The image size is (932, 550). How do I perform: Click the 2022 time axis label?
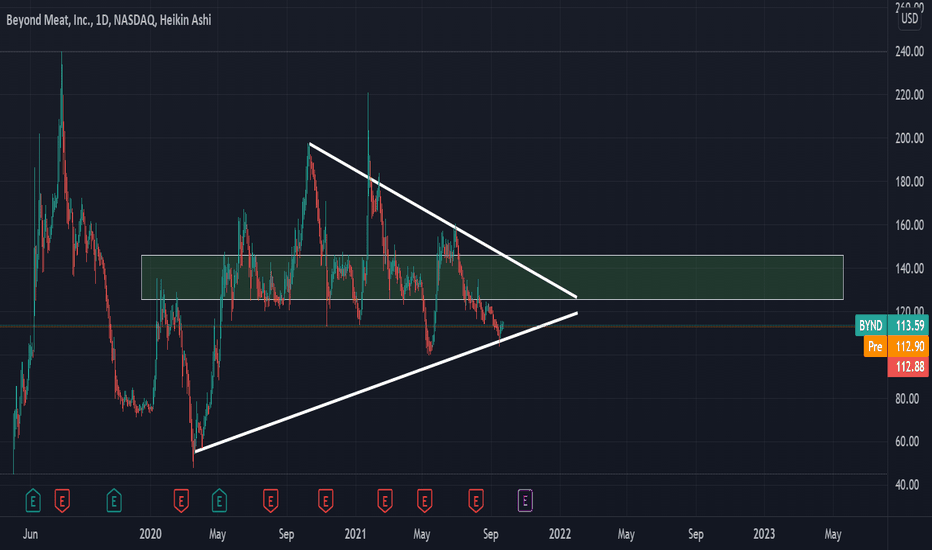(x=560, y=534)
